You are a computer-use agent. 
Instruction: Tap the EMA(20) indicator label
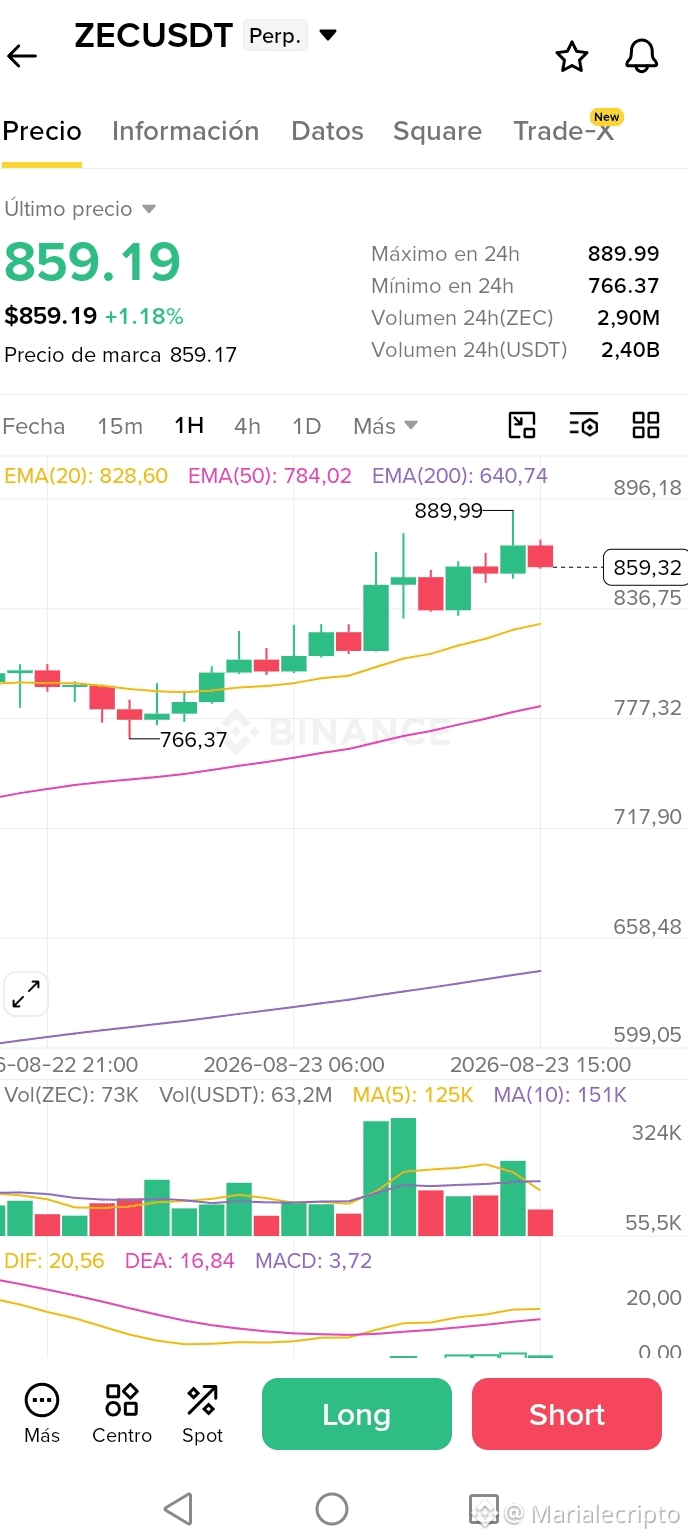86,476
